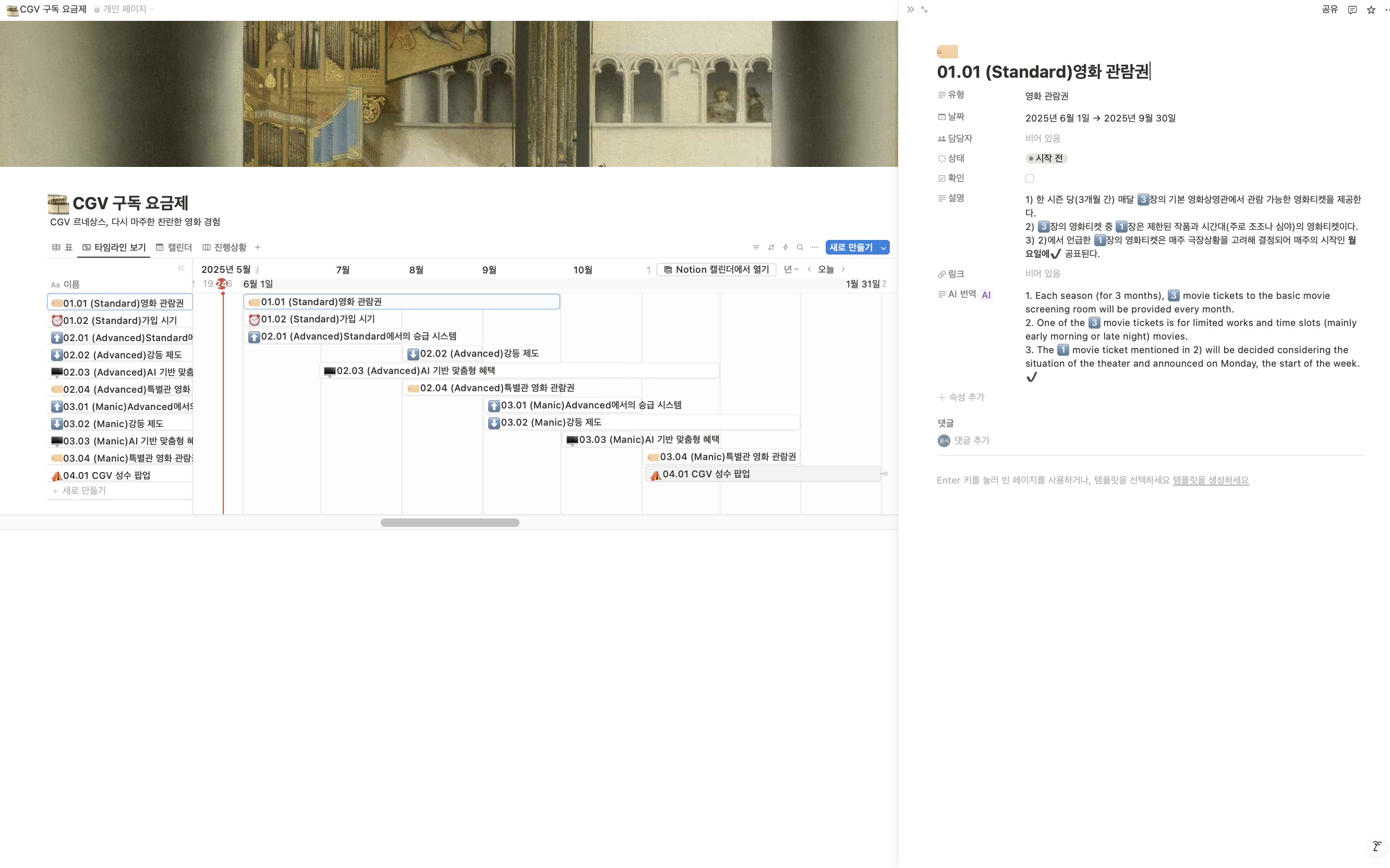Add a new view with the plus icon
Viewport: 1390px width, 868px height.
click(258, 247)
